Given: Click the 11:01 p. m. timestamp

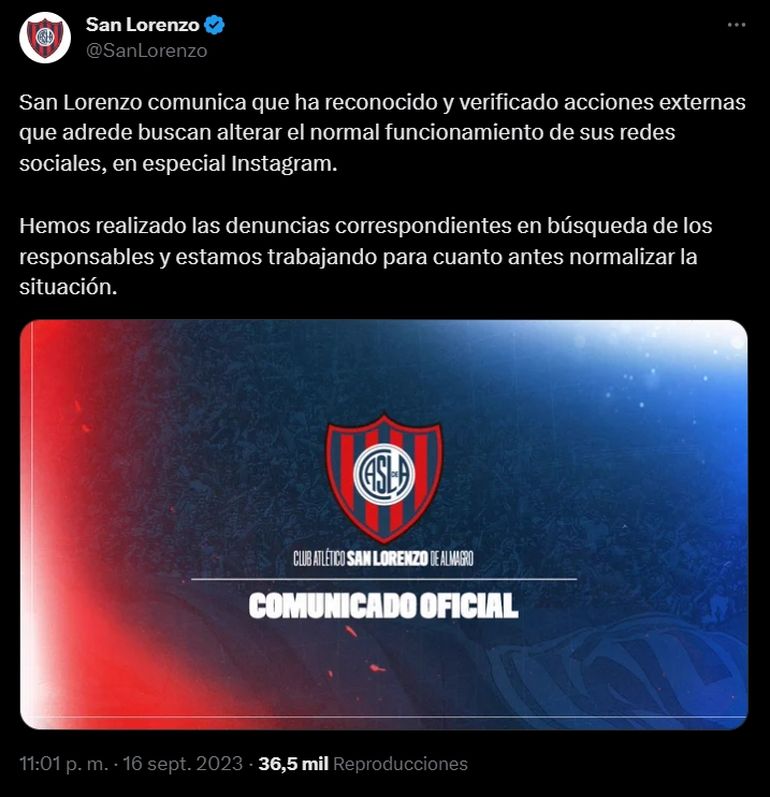Looking at the screenshot, I should click(64, 763).
